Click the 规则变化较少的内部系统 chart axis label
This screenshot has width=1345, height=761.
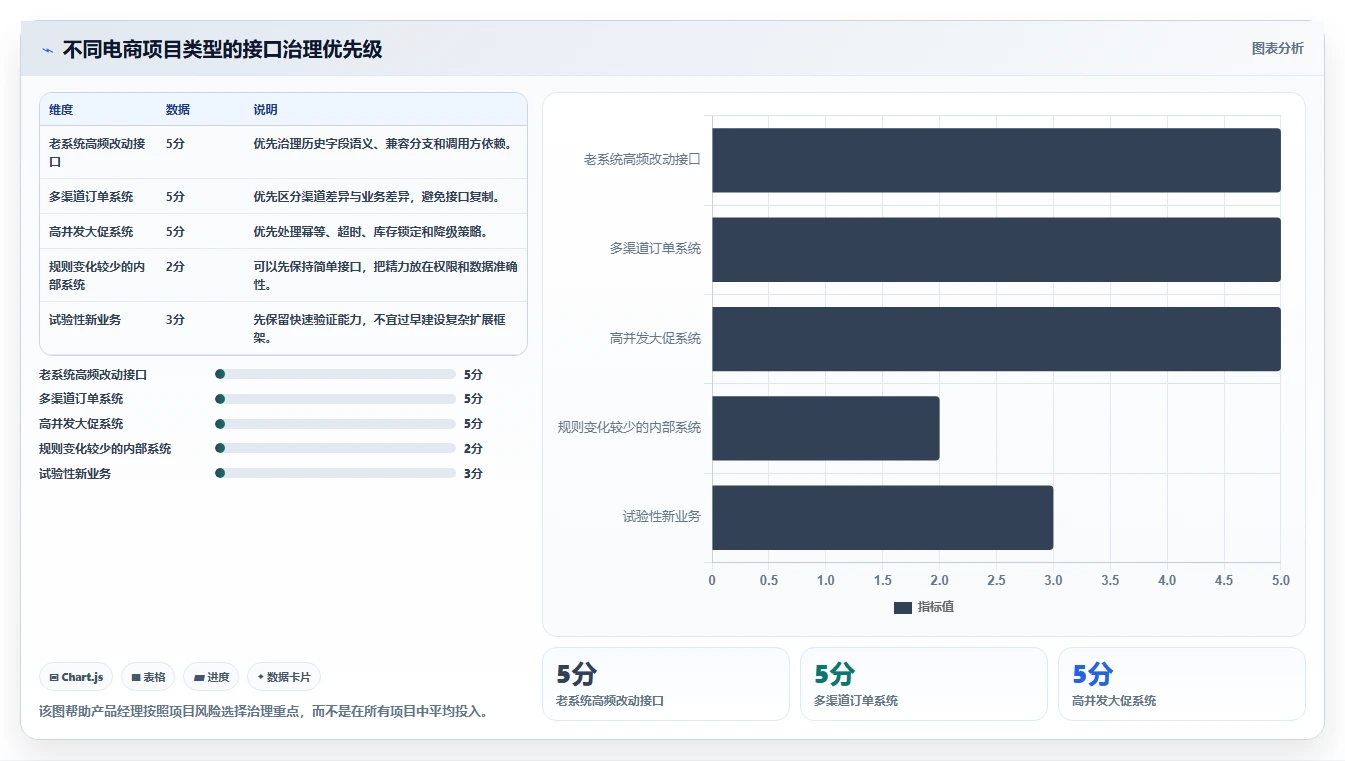pyautogui.click(x=629, y=428)
